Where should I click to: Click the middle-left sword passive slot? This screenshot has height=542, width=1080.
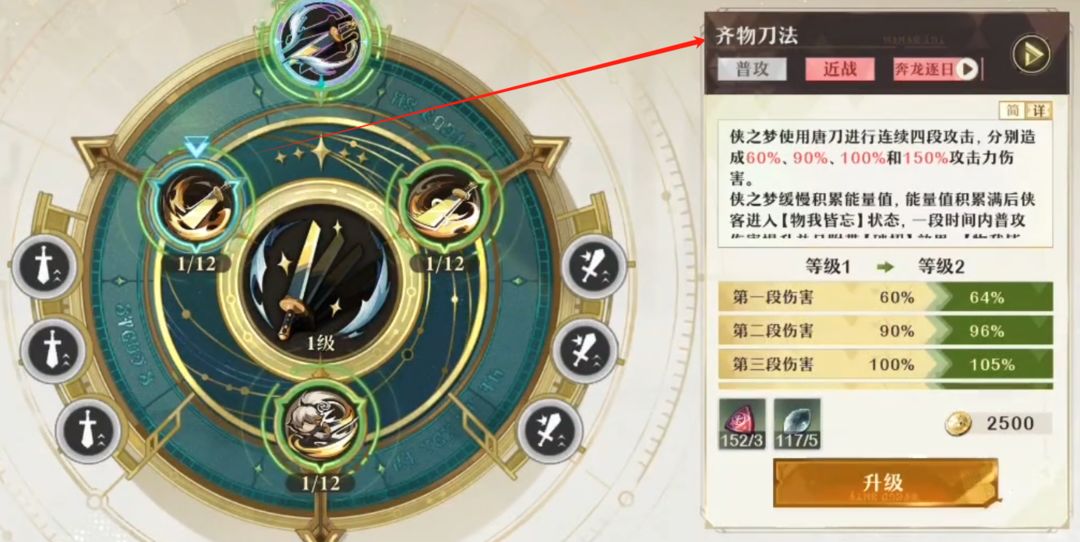53,350
